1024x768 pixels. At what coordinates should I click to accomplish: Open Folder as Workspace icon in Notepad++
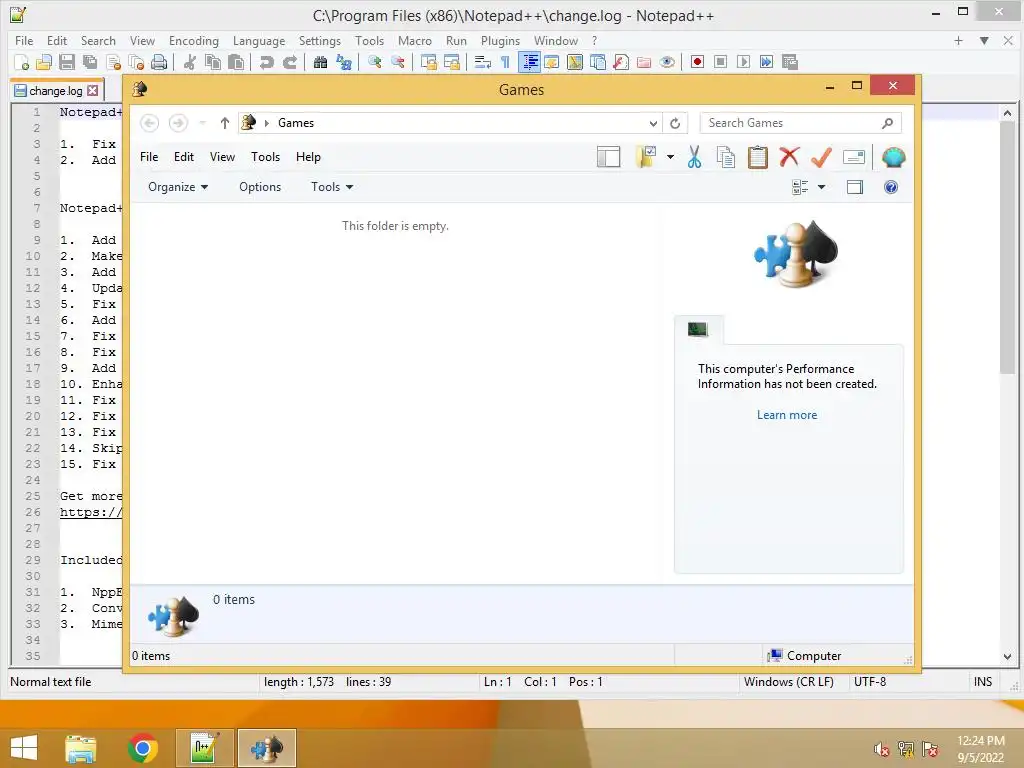(x=644, y=62)
